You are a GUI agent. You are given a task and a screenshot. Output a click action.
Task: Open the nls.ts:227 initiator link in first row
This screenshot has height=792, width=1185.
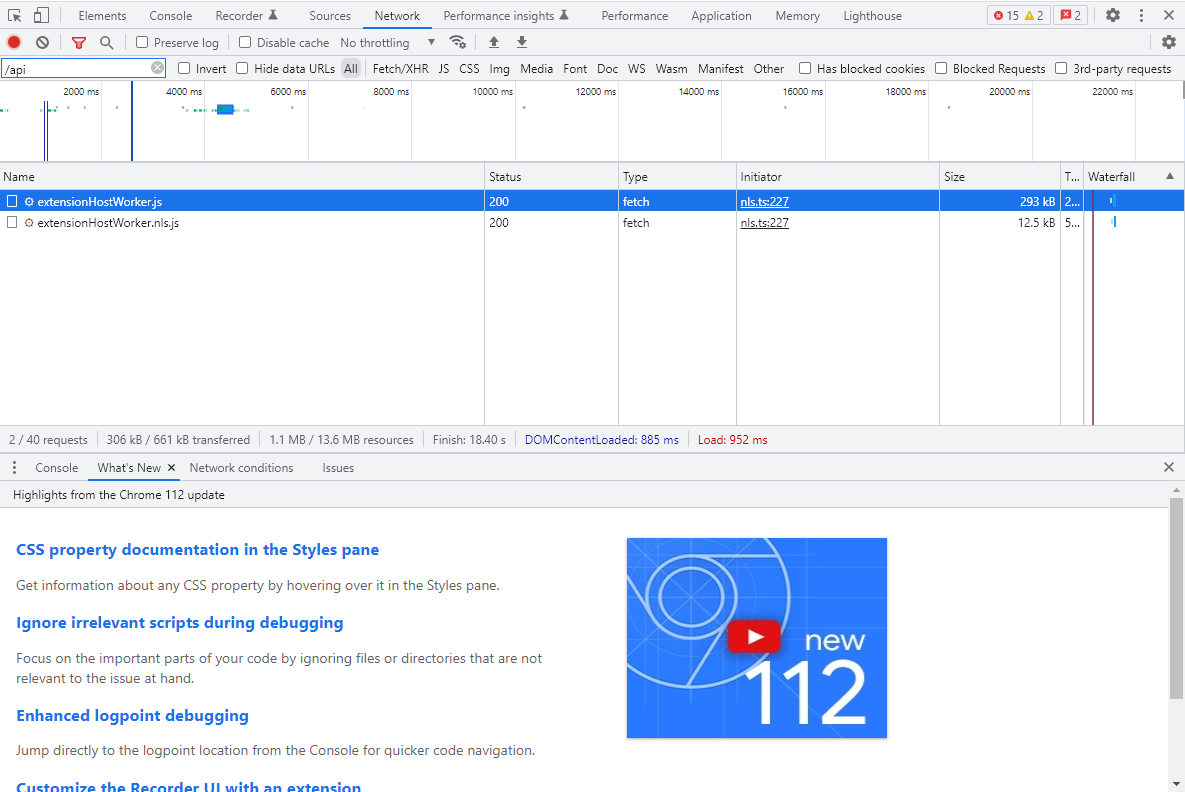(x=764, y=201)
